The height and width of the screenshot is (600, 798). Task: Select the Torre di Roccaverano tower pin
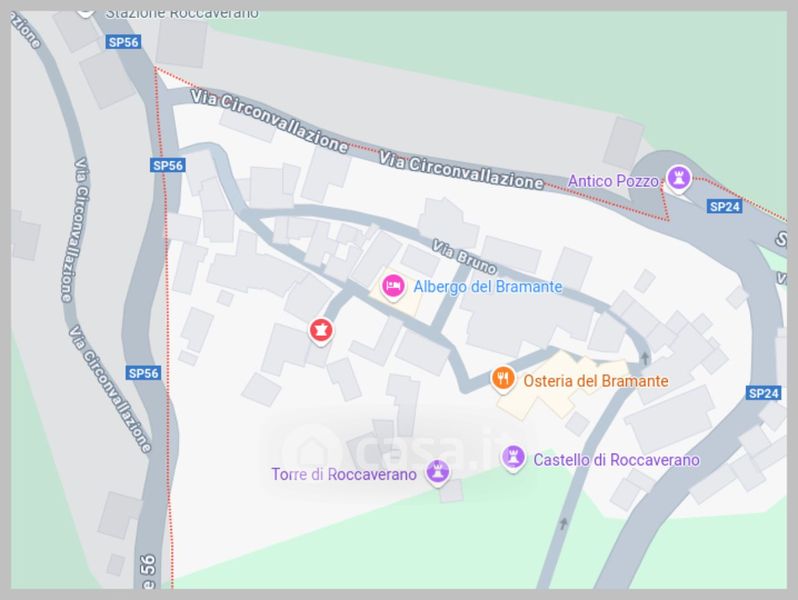(438, 472)
